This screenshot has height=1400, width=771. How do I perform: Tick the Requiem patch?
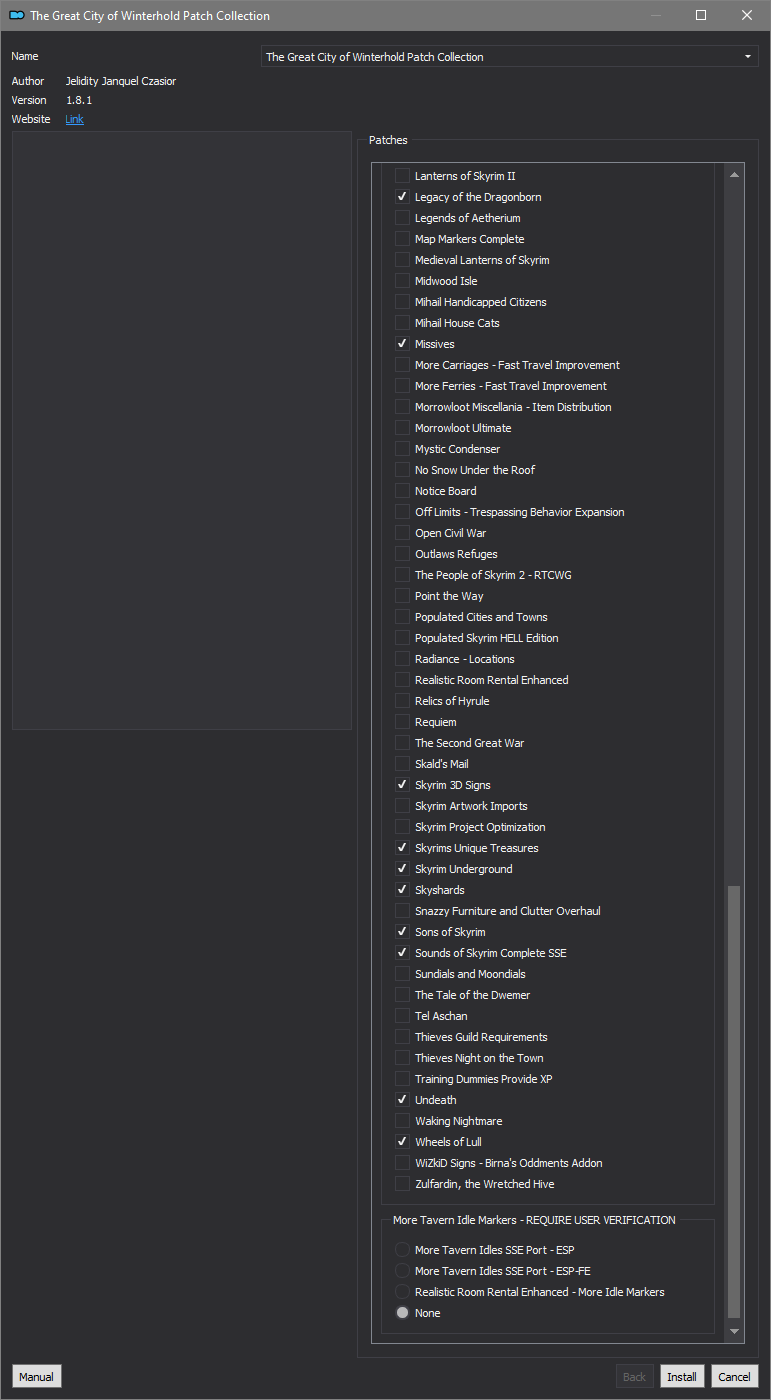click(x=402, y=722)
